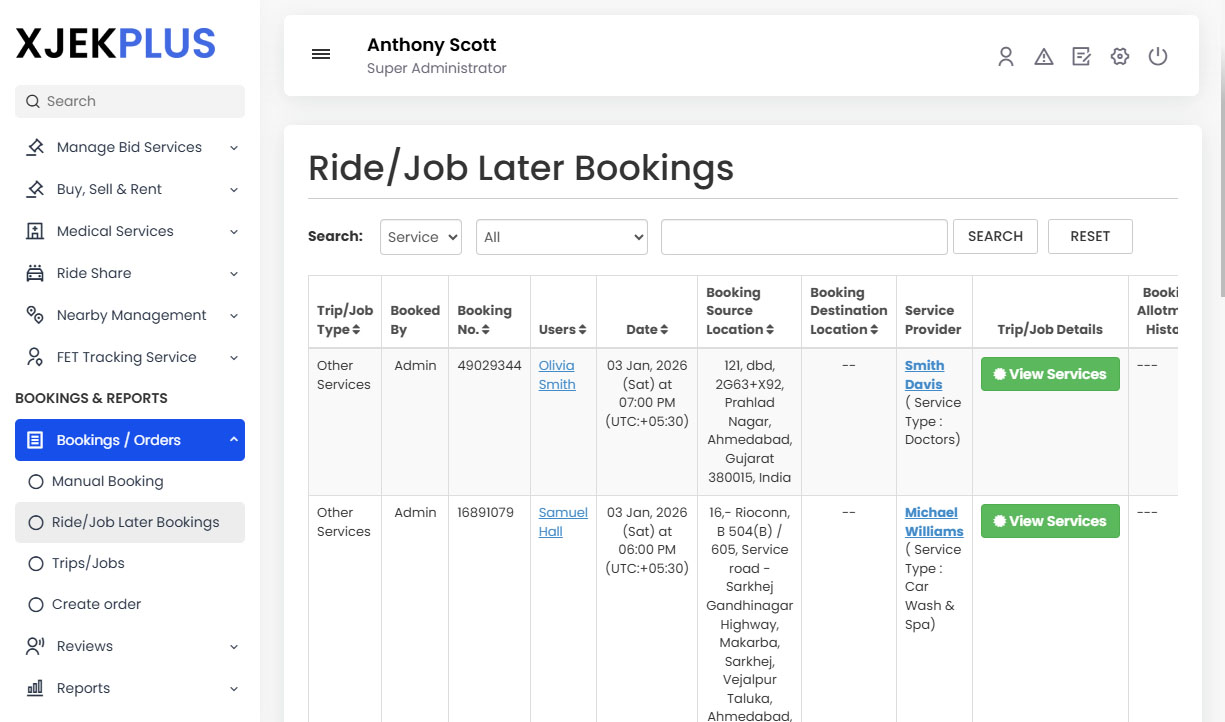Expand the Manage Bid Services section
This screenshot has height=722, width=1225.
click(128, 147)
